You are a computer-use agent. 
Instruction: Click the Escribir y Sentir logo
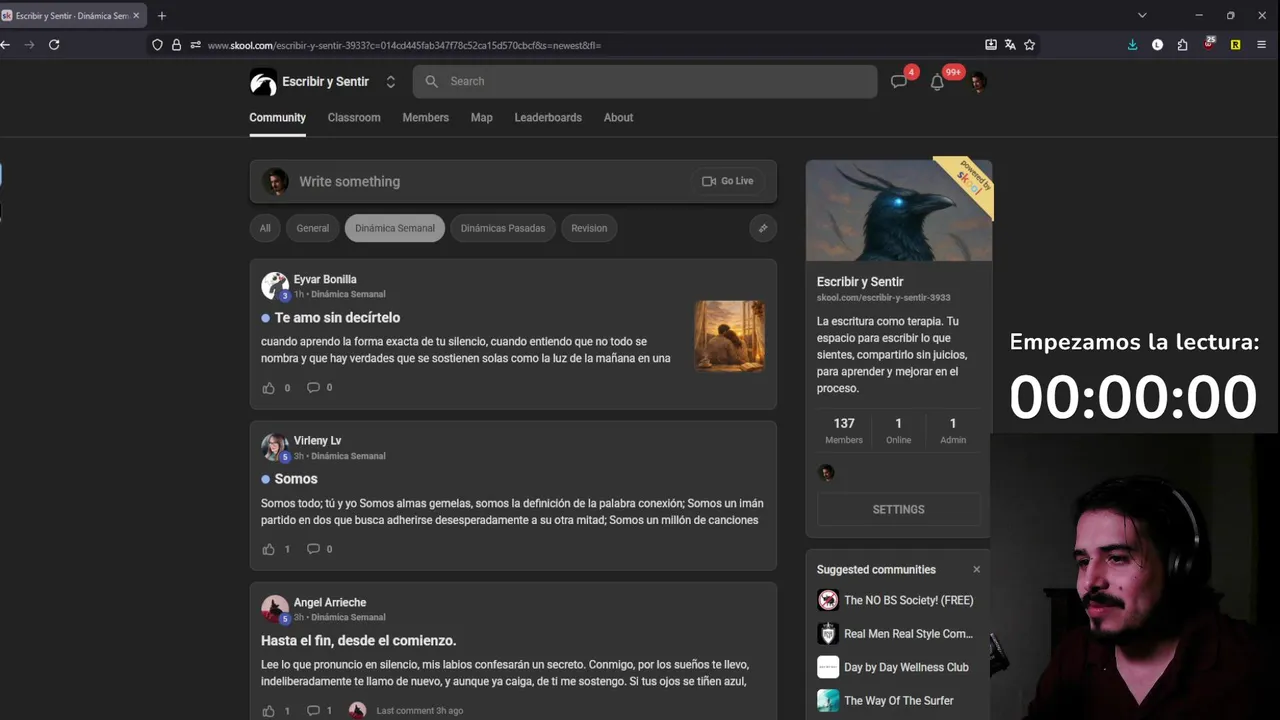click(x=263, y=82)
